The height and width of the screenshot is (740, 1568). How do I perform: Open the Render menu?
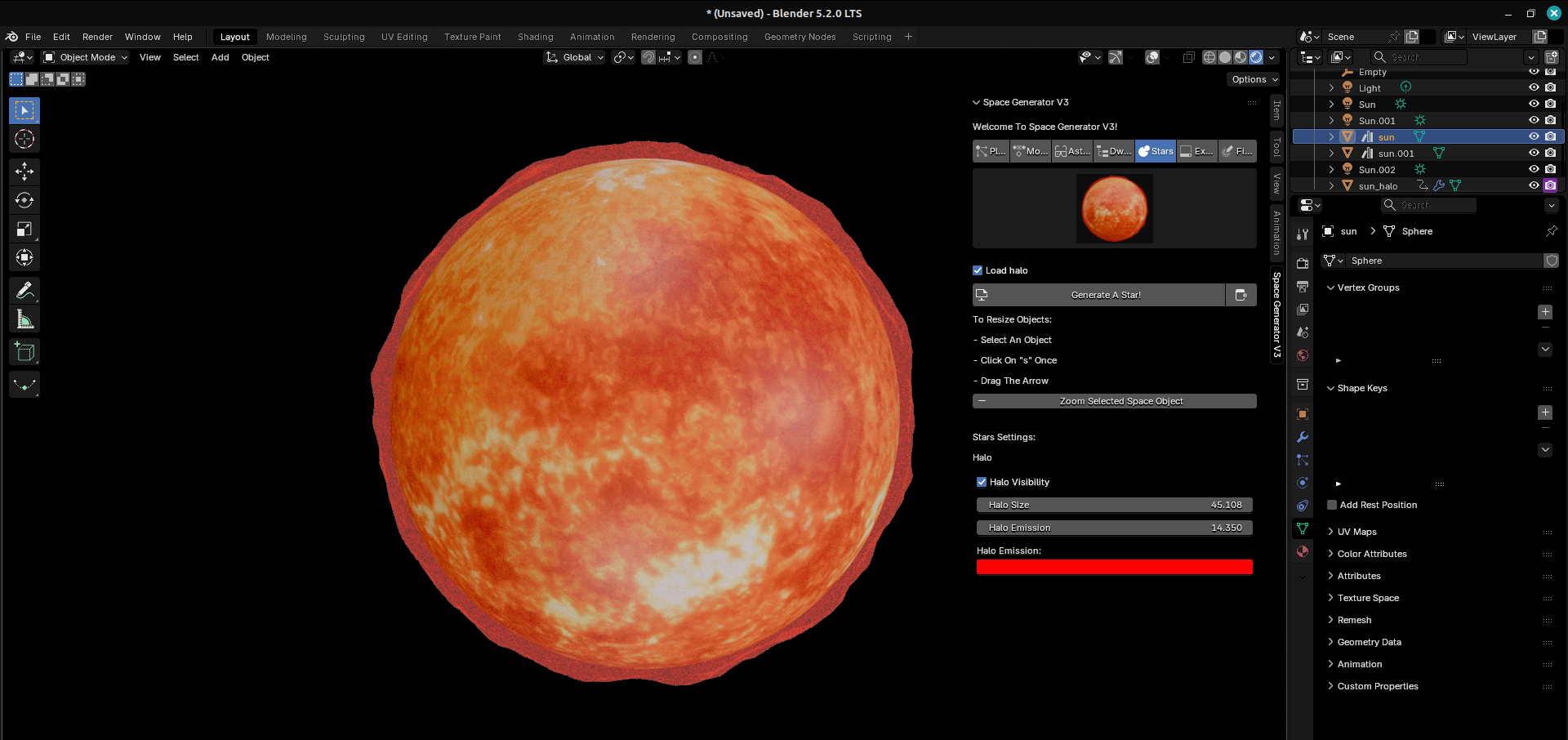(97, 37)
